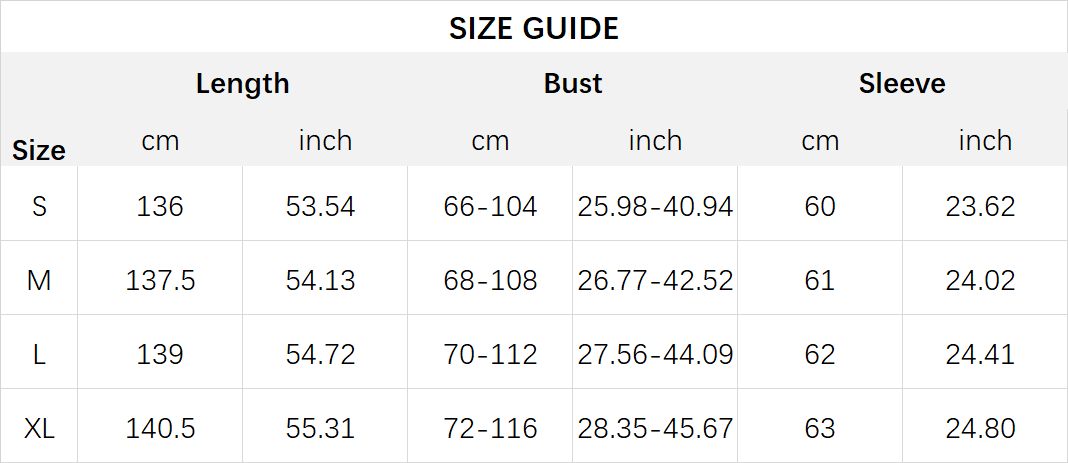Click the 54.72 length inch cell
The width and height of the screenshot is (1068, 463).
(320, 355)
